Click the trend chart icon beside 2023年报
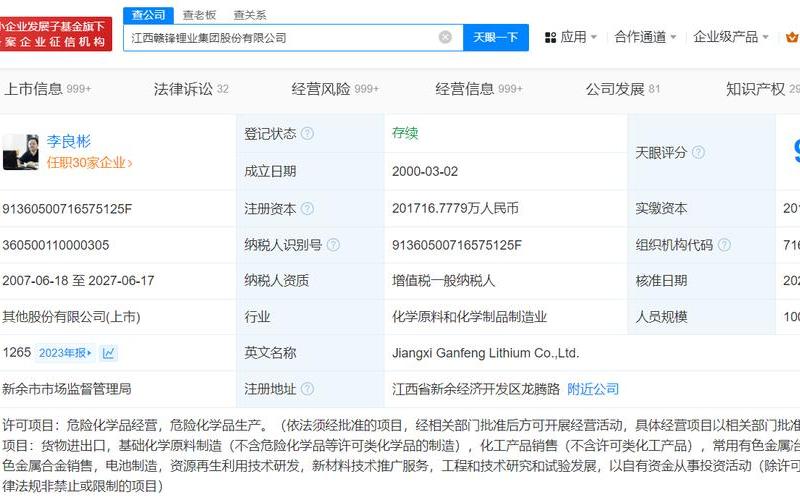The width and height of the screenshot is (800, 500). tap(109, 353)
